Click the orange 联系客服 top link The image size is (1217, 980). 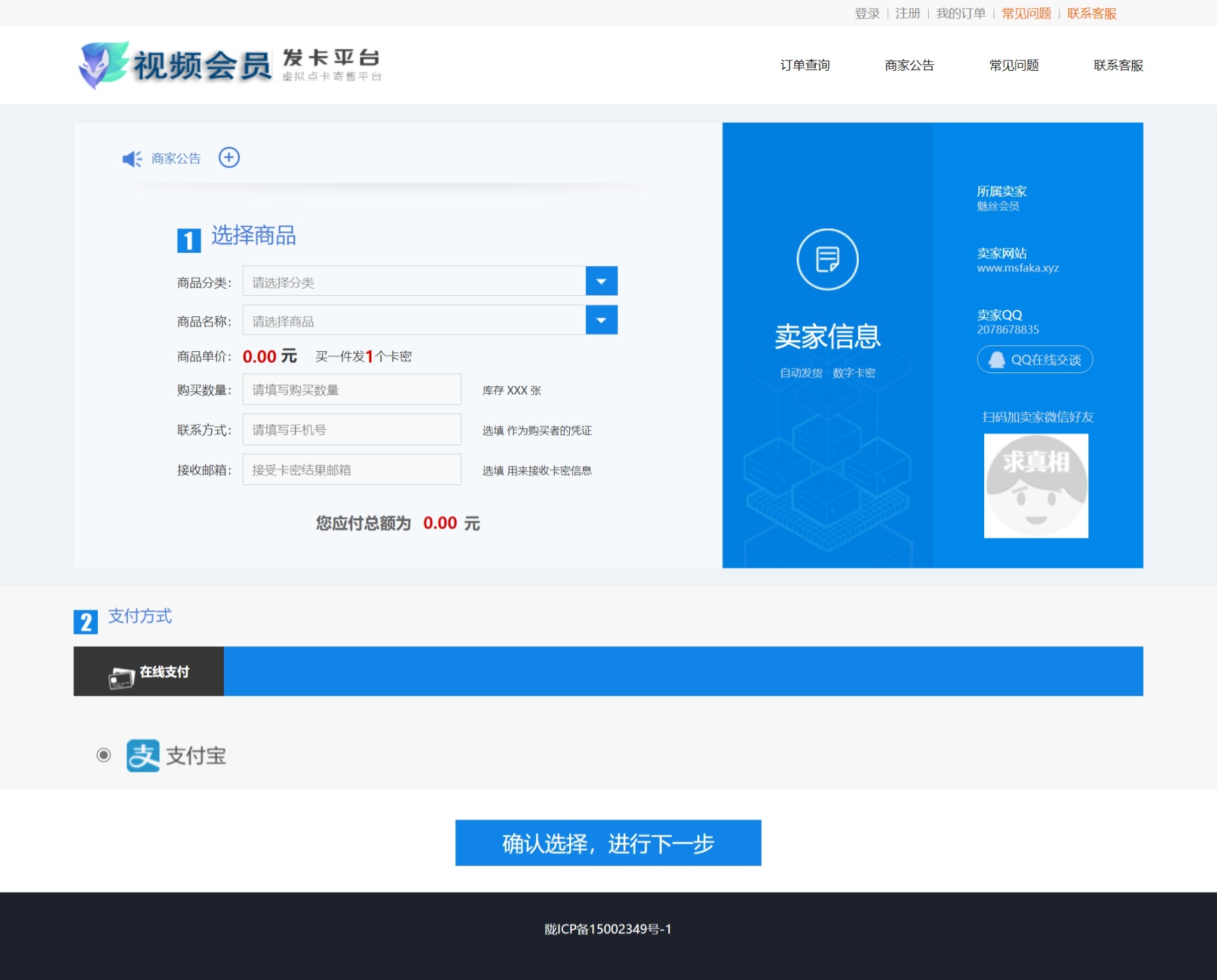coord(1092,14)
